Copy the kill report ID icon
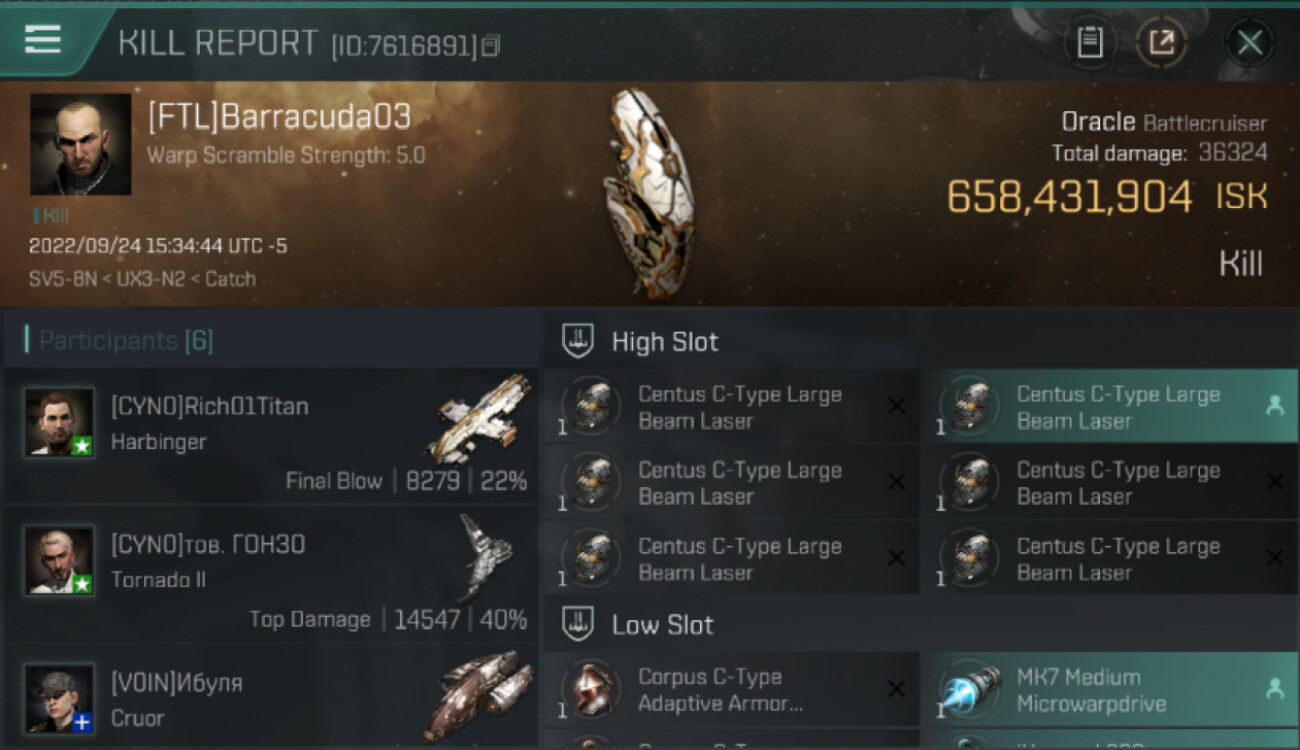Image resolution: width=1300 pixels, height=750 pixels. [490, 46]
